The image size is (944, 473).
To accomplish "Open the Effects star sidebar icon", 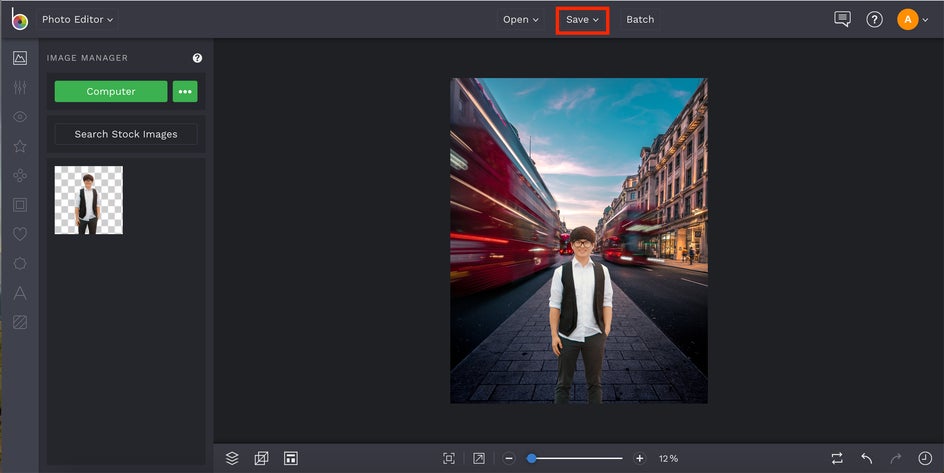I will pyautogui.click(x=20, y=146).
